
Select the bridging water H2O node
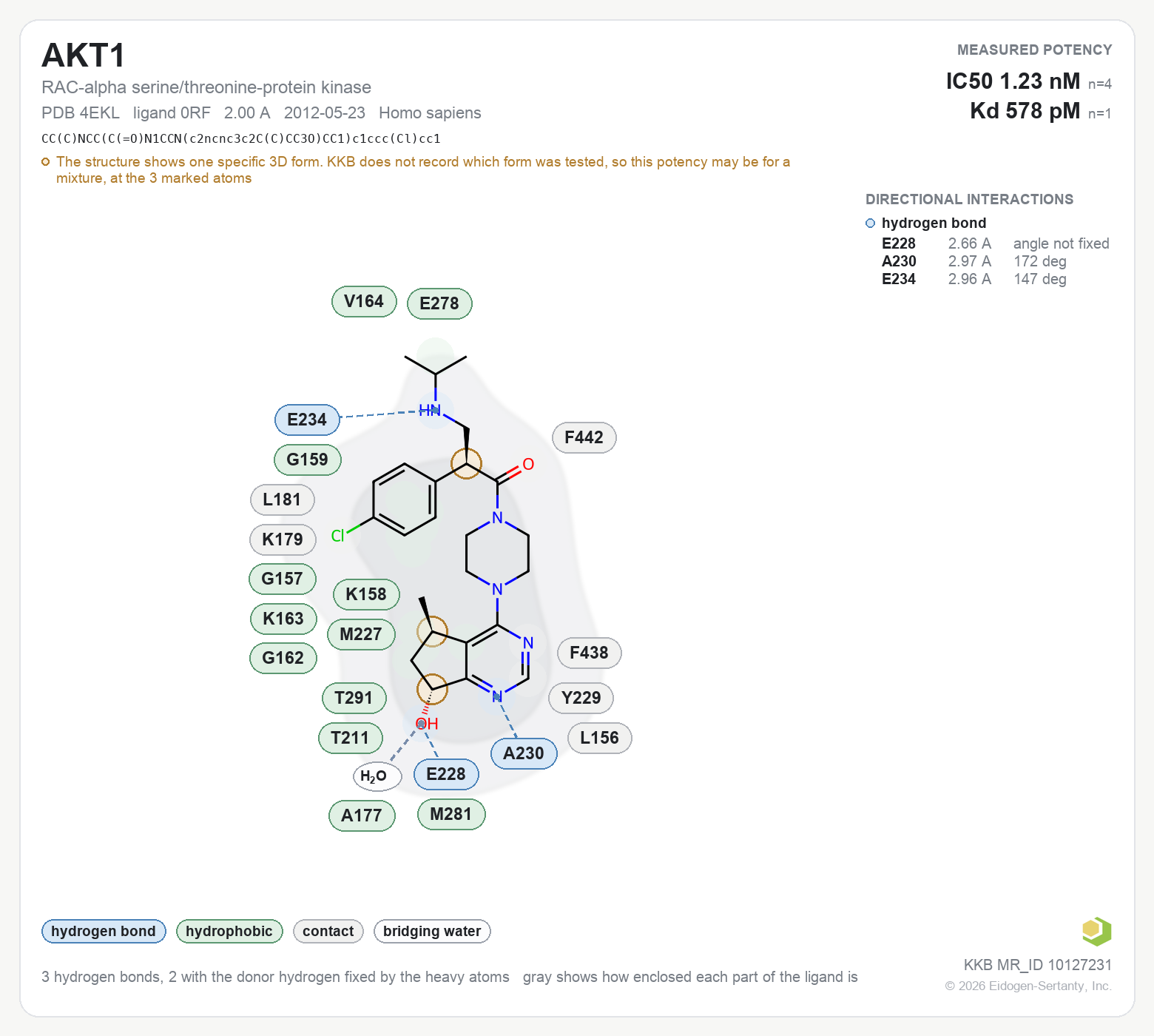[x=377, y=776]
